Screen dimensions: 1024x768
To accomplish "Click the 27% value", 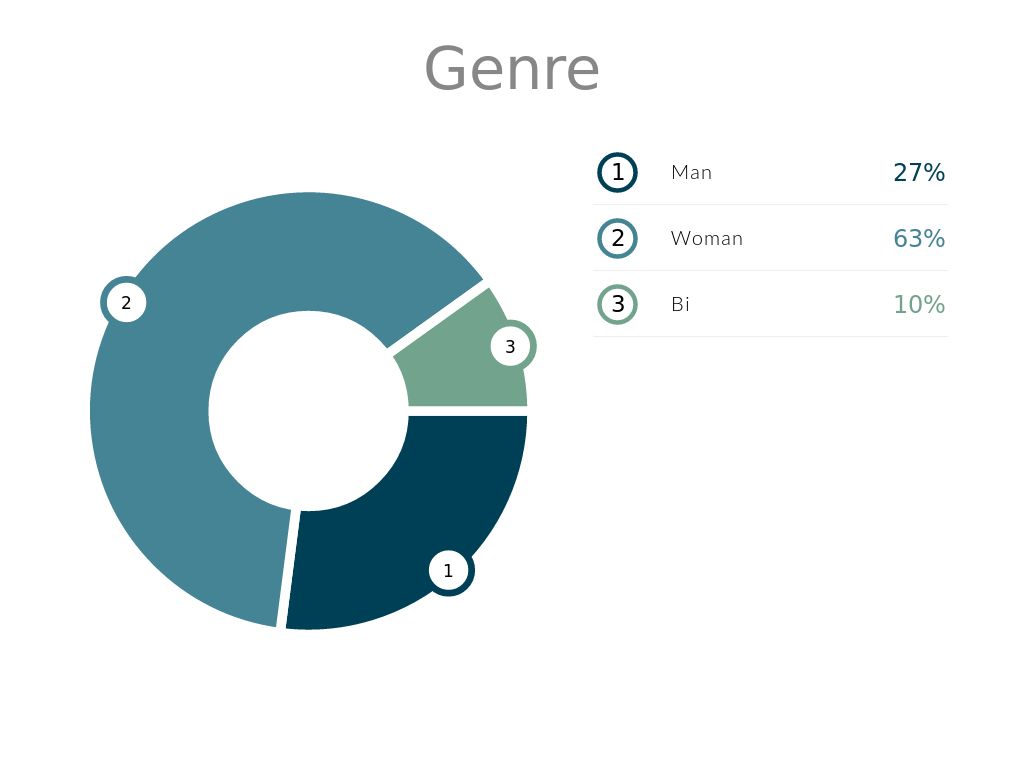I will click(x=919, y=172).
